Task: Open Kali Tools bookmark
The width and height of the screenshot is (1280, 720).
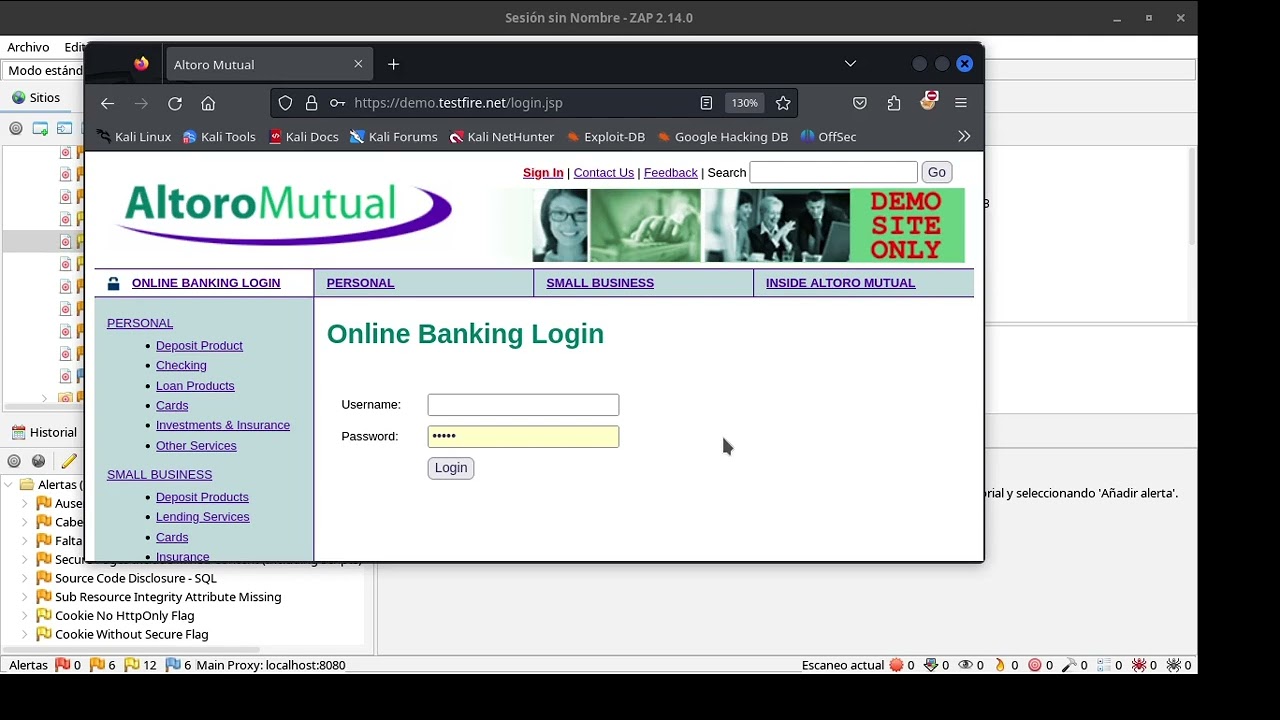Action: coord(220,136)
